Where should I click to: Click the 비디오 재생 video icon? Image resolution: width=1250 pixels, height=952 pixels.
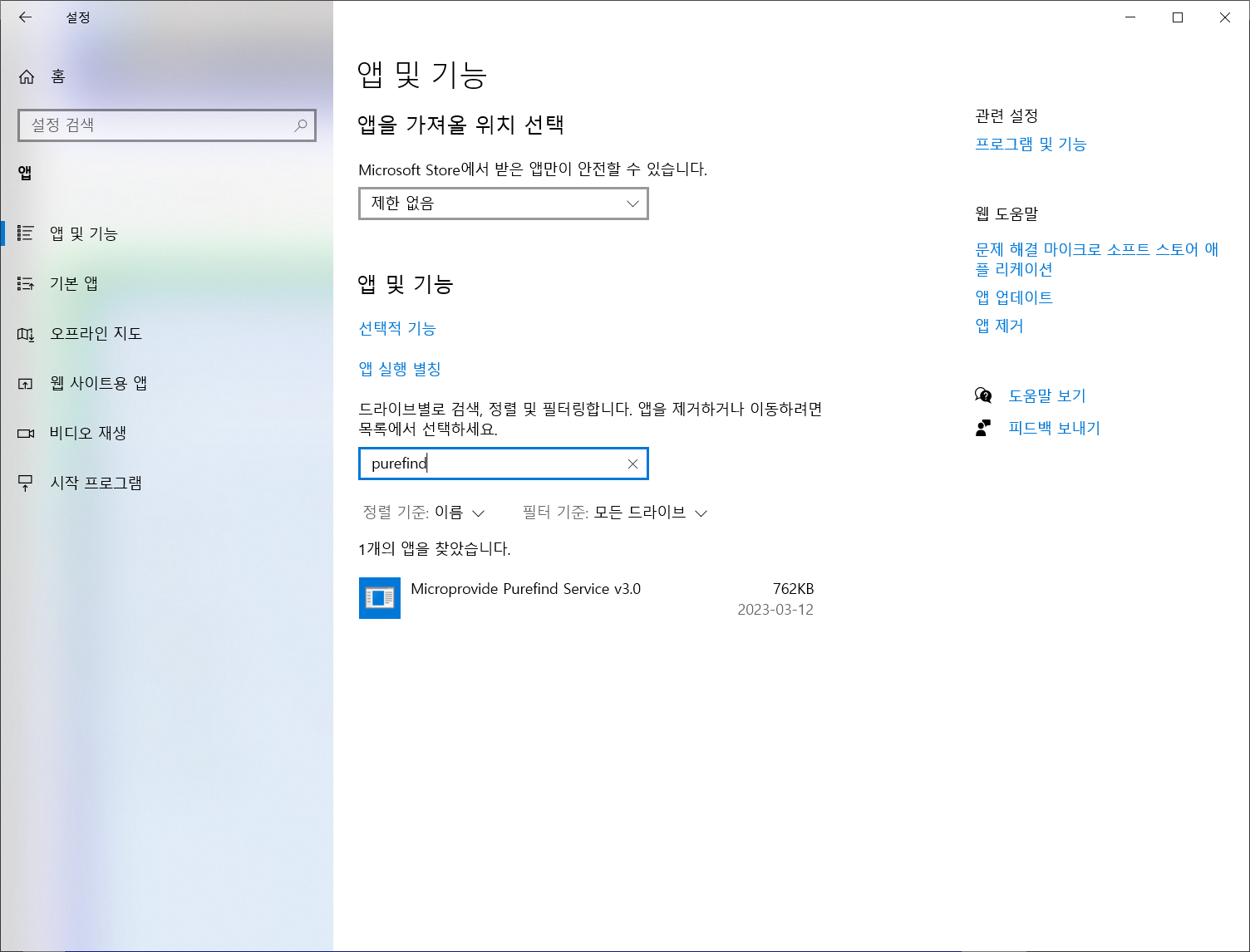coord(25,433)
